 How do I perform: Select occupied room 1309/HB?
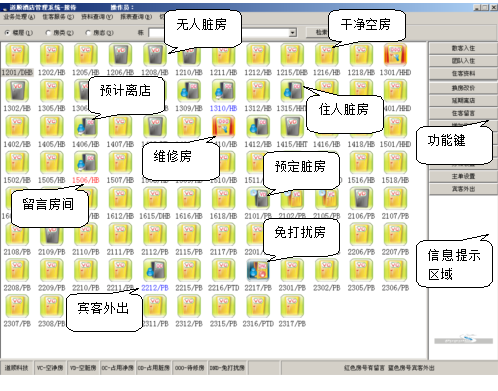tap(189, 91)
